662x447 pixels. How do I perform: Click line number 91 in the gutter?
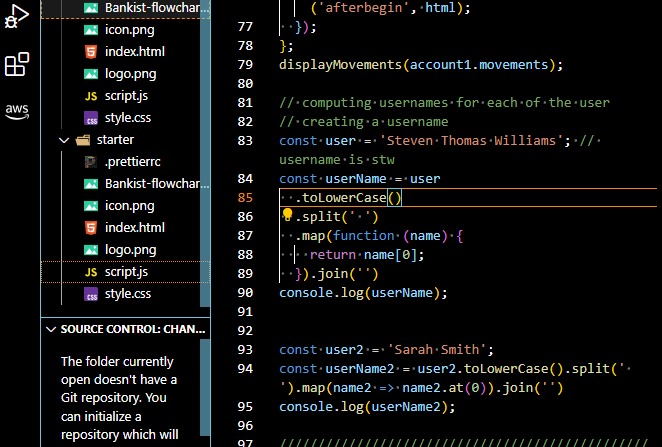[245, 312]
